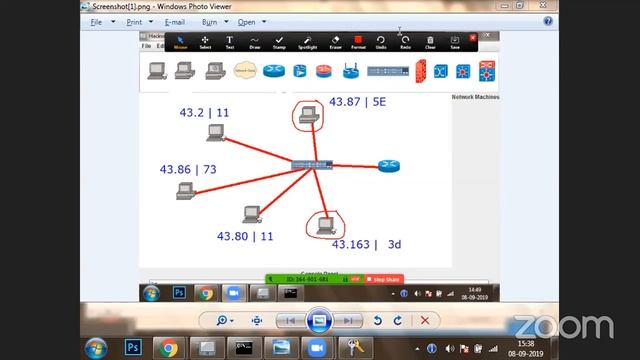Viewport: 640px width, 360px height.
Task: Click the circled computer near 43.163 | 3d
Action: 326,226
